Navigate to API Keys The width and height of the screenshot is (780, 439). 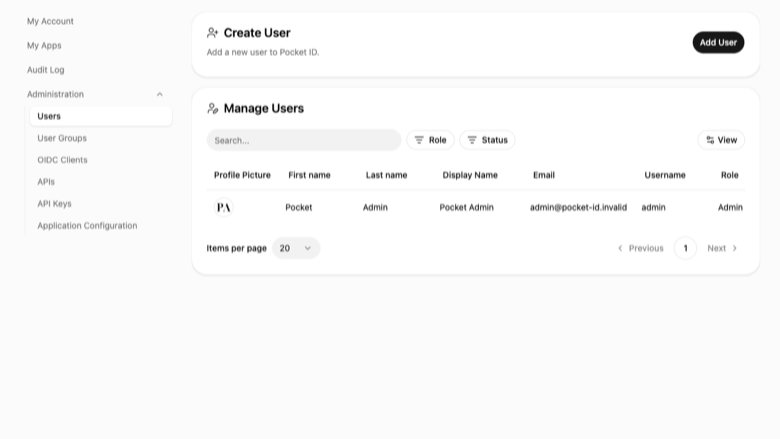tap(54, 204)
